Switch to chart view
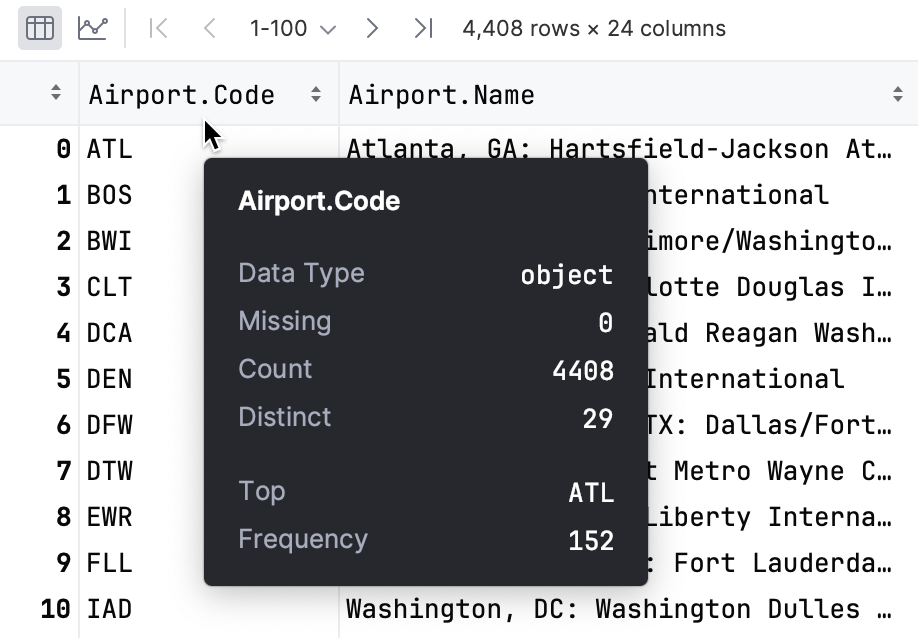This screenshot has height=638, width=918. click(x=93, y=28)
